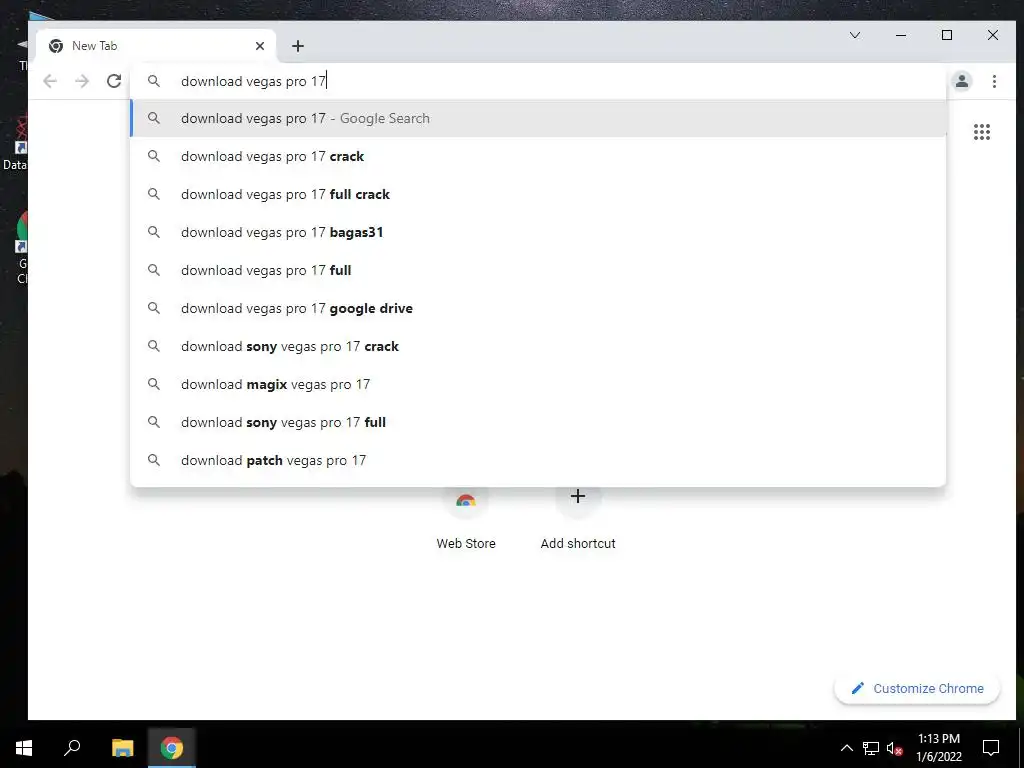Screen dimensions: 1024x768
Task: Open the Windows Start menu
Action: click(24, 748)
